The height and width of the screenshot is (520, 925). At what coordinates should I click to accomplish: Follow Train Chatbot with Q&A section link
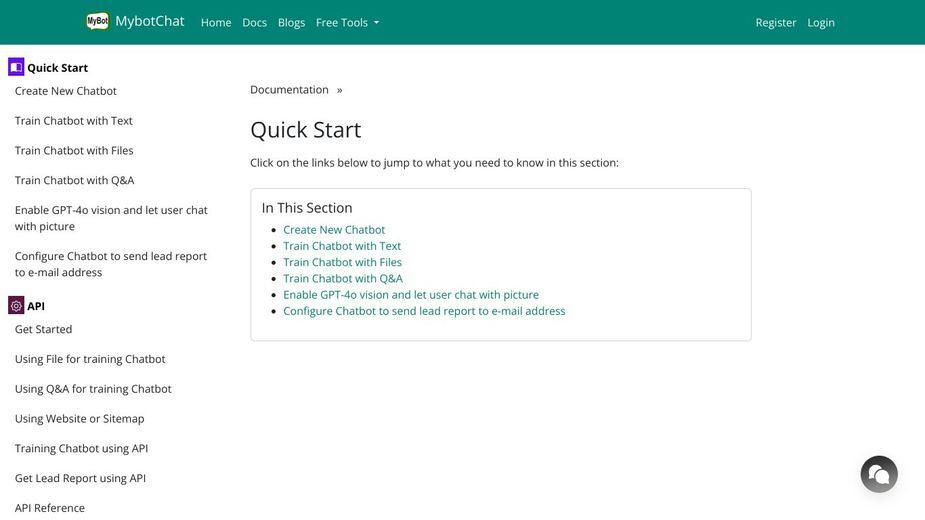pos(343,278)
